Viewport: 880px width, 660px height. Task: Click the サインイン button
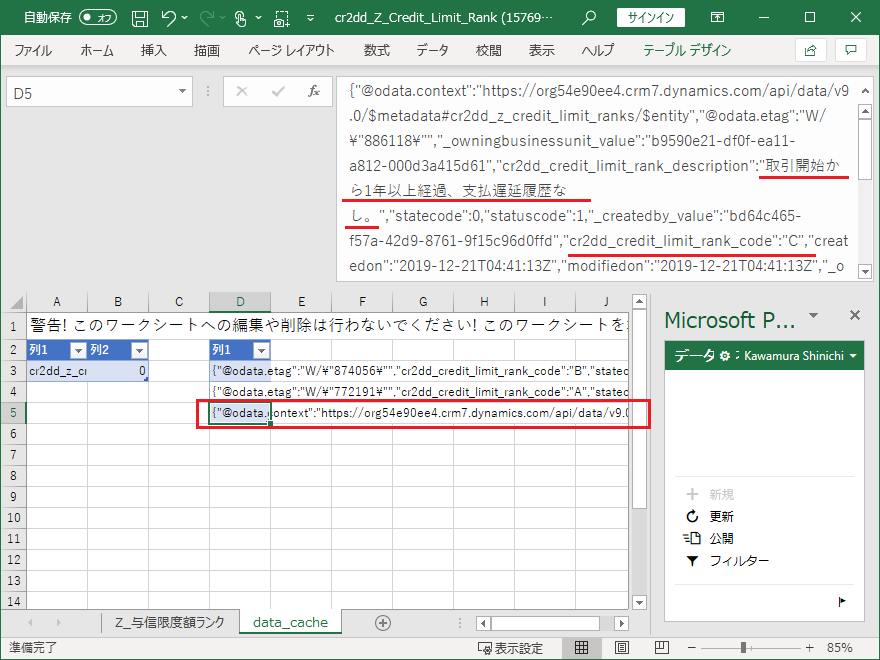[651, 18]
